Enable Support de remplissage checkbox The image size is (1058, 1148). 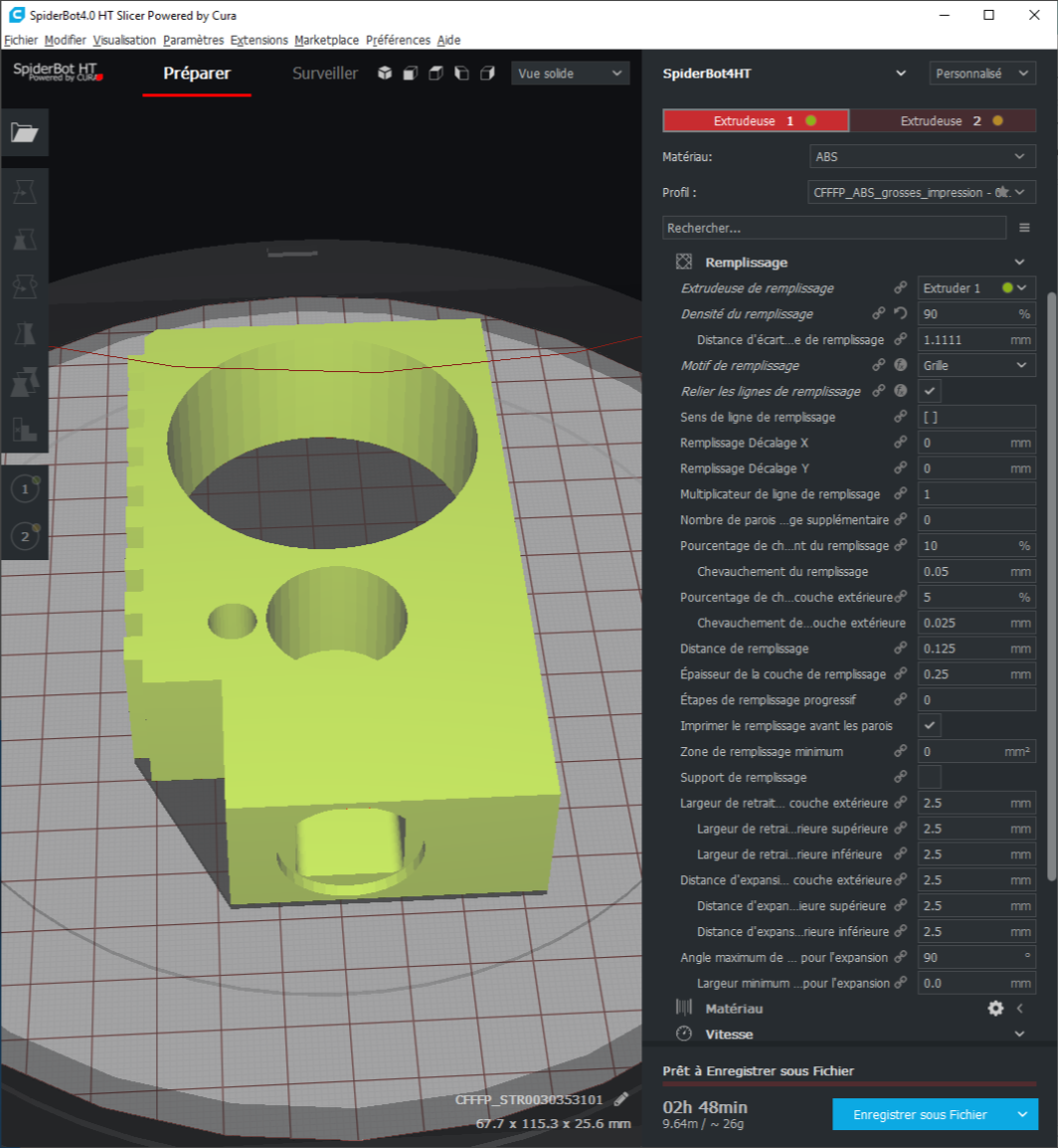[930, 777]
